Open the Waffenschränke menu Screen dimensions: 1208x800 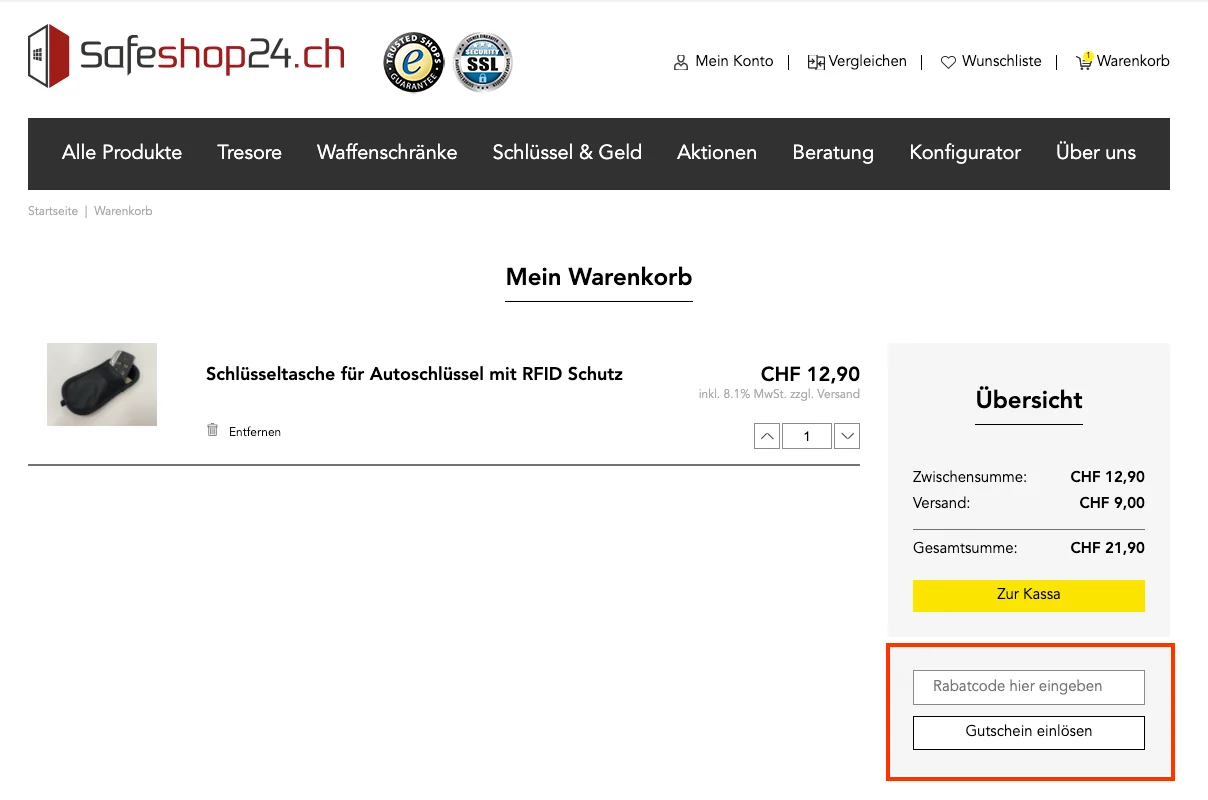point(387,153)
